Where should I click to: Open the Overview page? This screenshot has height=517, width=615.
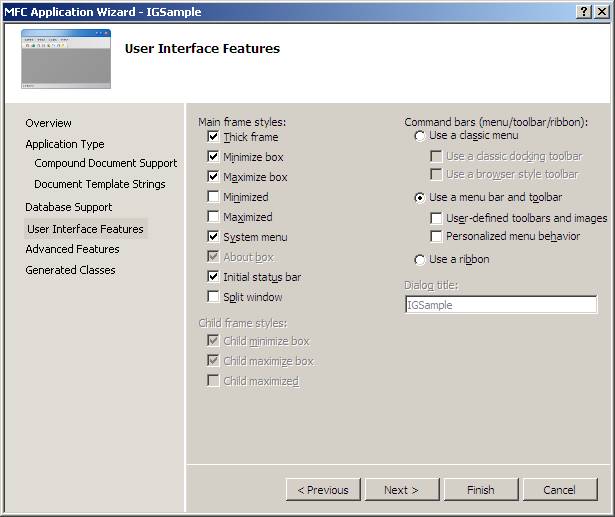point(49,123)
